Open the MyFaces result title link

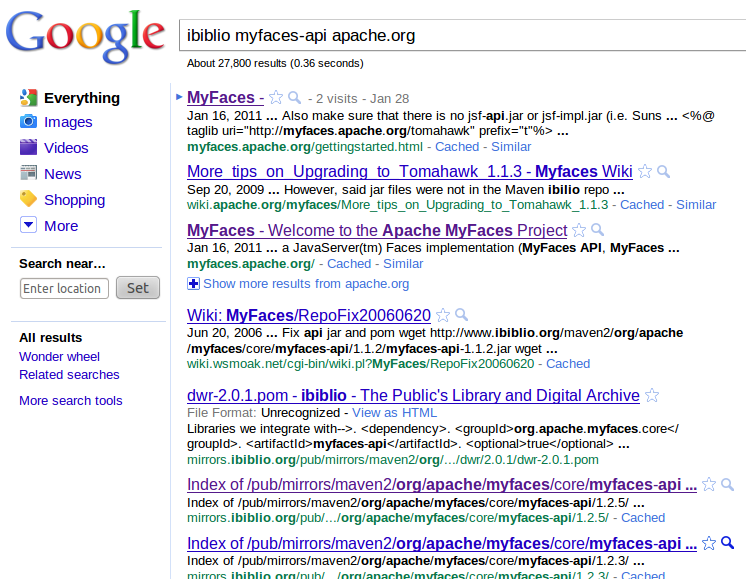coord(226,98)
